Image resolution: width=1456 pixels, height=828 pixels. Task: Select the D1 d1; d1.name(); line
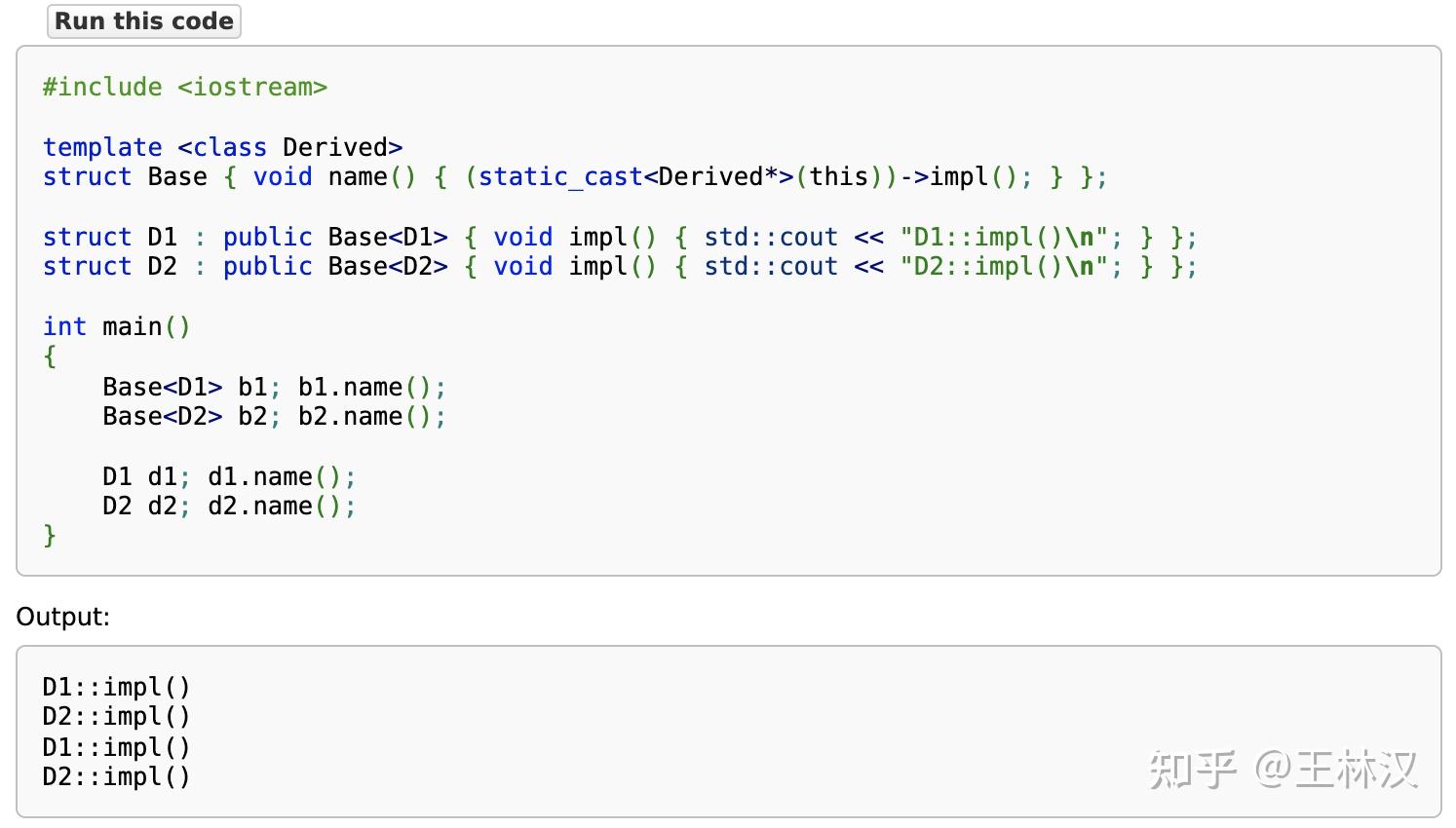click(230, 476)
